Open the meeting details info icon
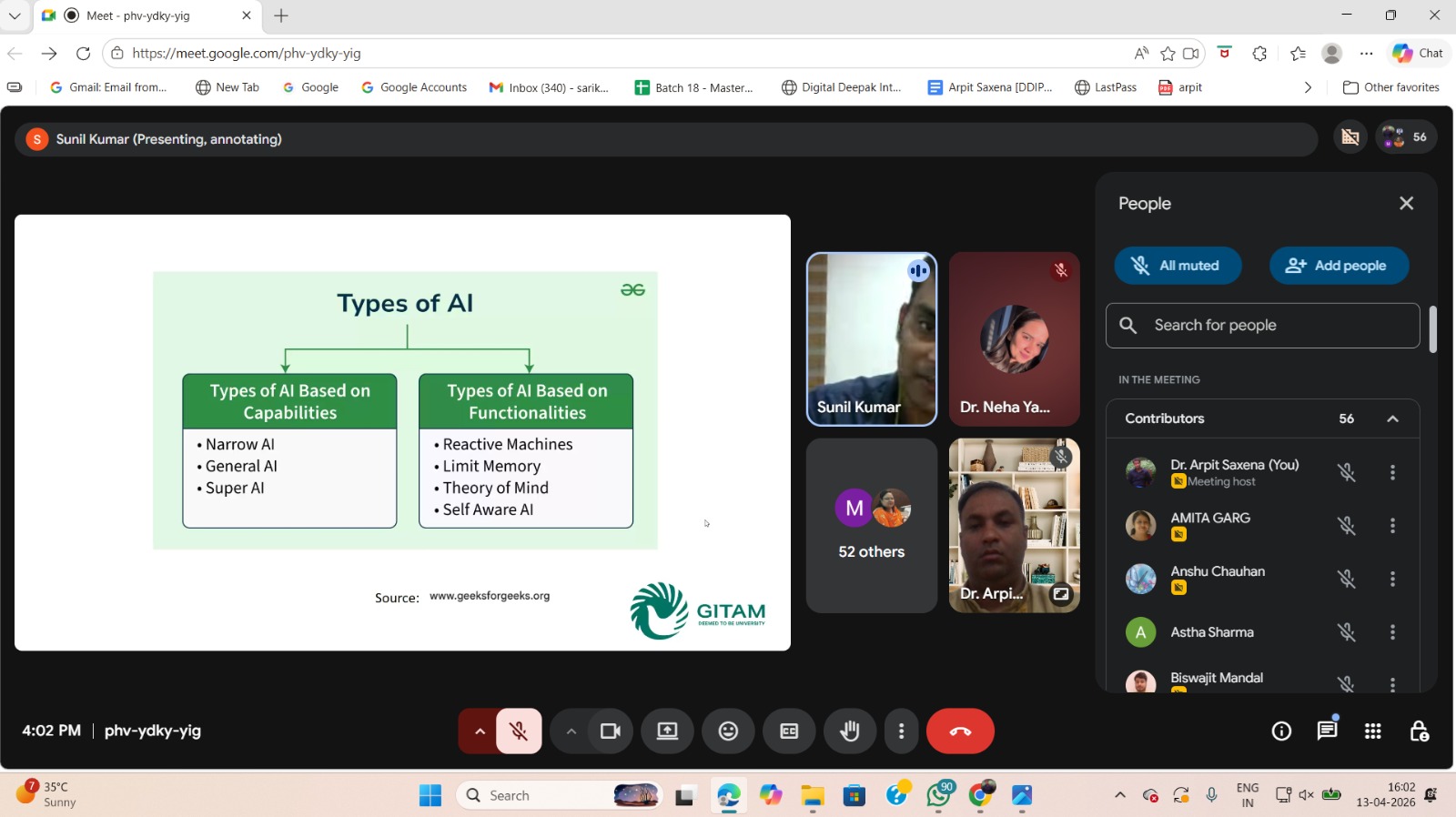This screenshot has height=817, width=1456. point(1281,731)
